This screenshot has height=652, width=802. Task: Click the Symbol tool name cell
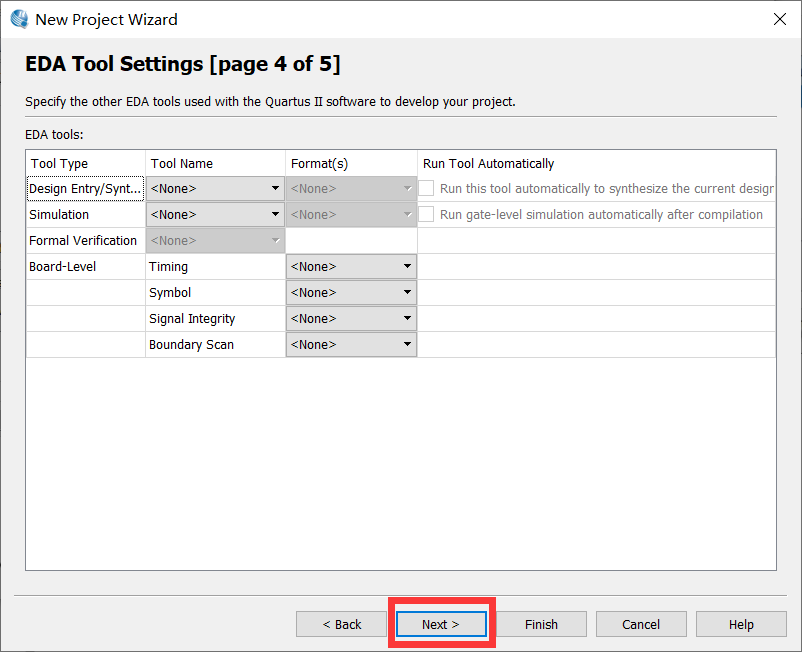pos(215,293)
